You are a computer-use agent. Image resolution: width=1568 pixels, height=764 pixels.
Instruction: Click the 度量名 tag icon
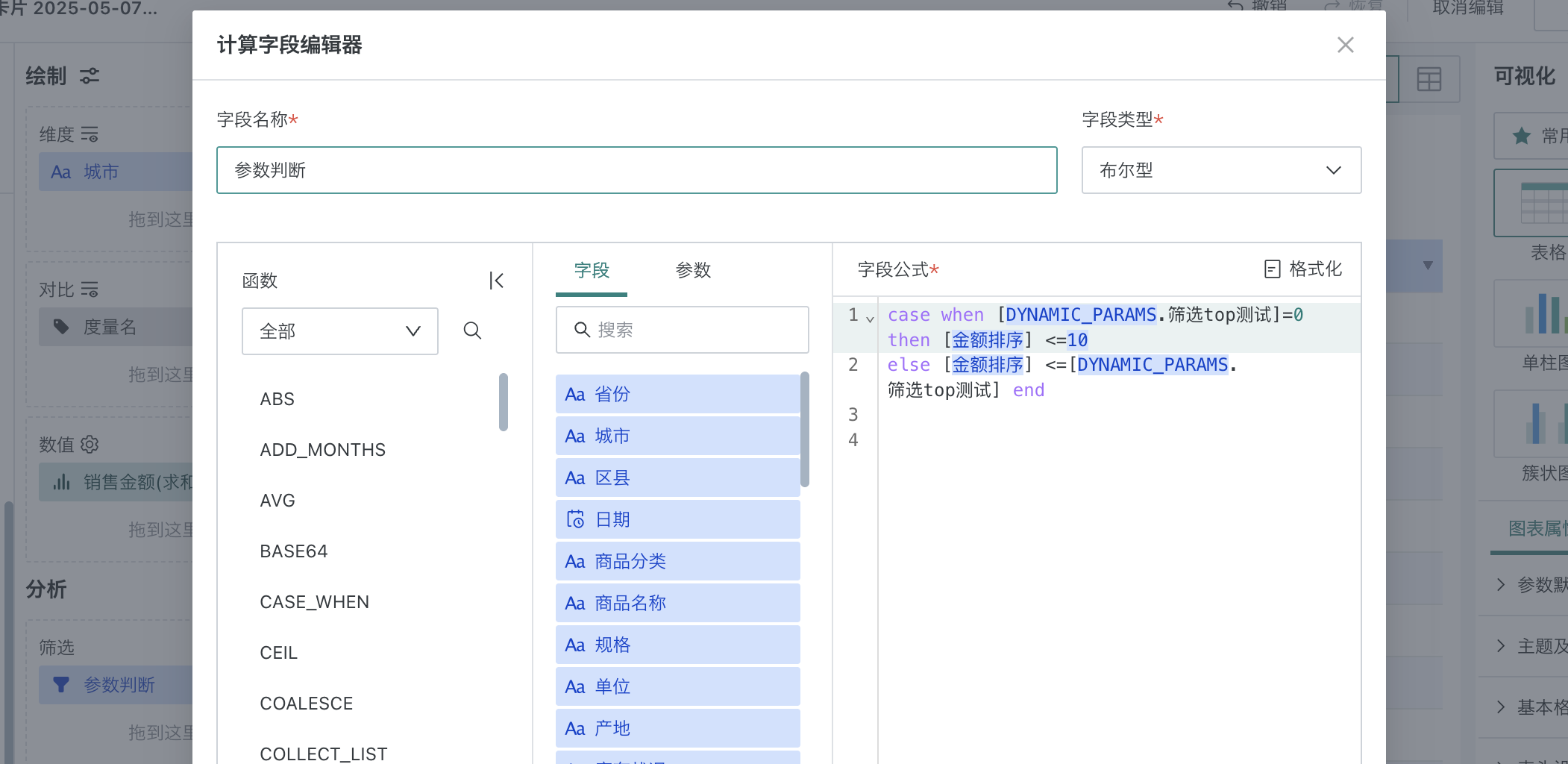pos(61,327)
